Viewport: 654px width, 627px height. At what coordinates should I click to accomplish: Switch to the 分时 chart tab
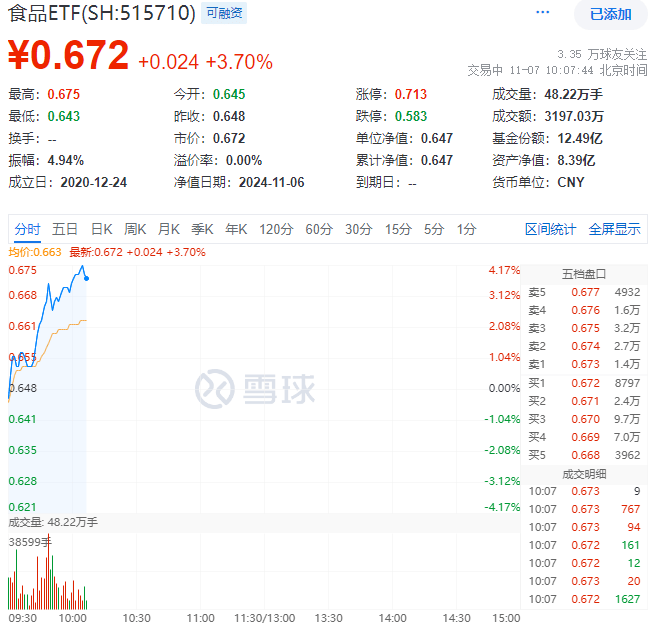point(27,229)
